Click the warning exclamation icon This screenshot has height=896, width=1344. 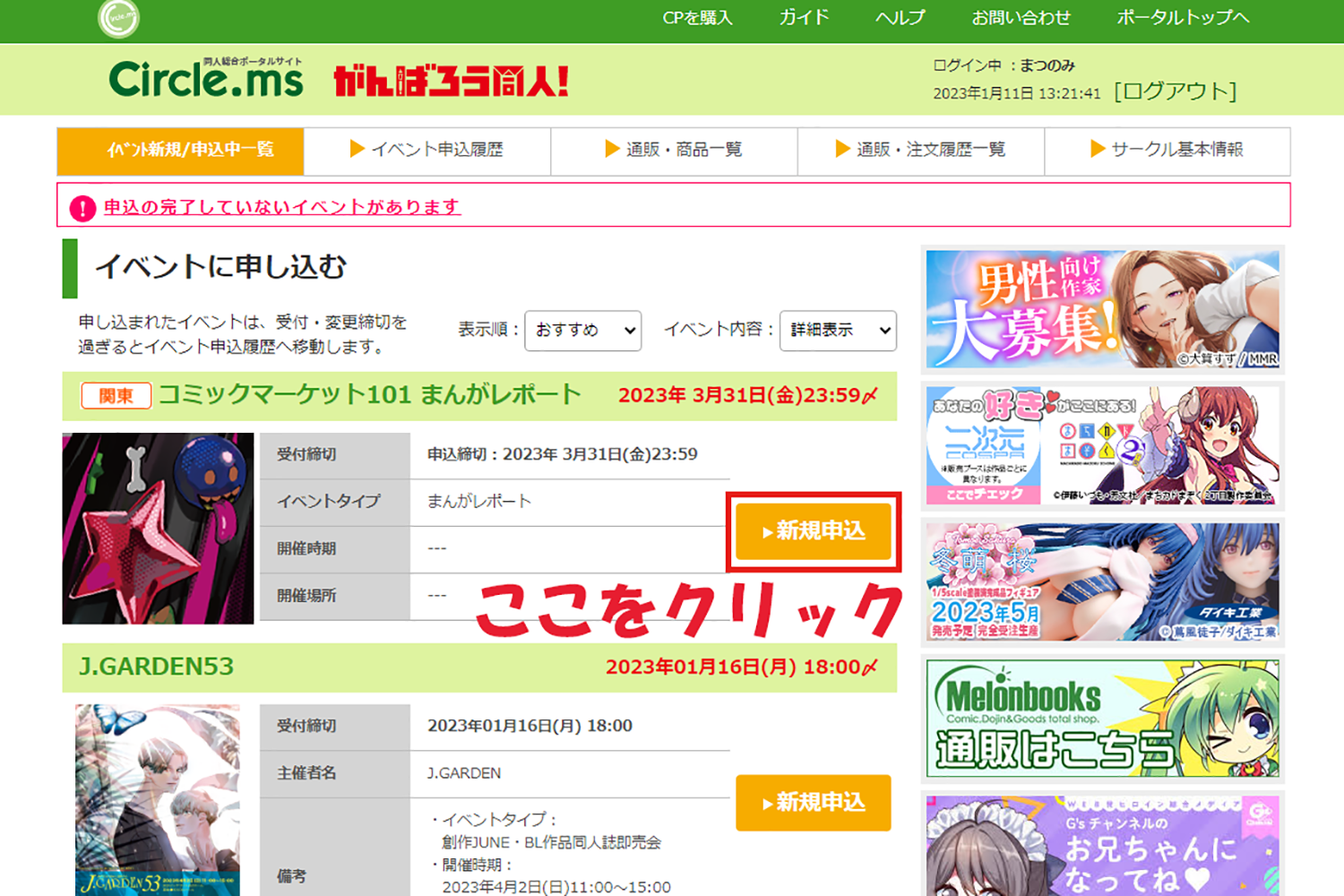click(x=82, y=205)
